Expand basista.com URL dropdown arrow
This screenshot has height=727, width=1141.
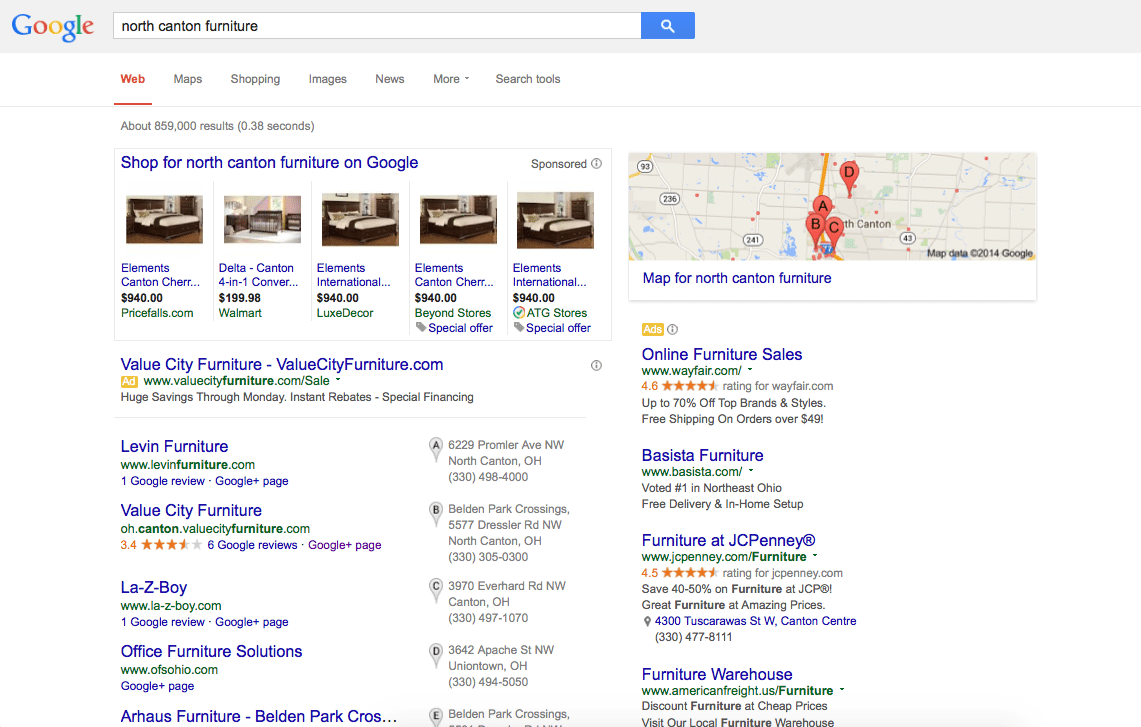[x=751, y=471]
